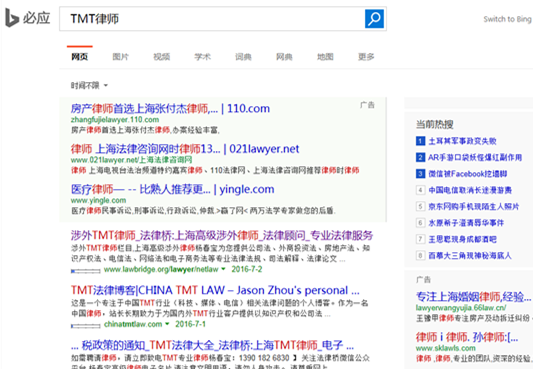
Task: Open URL zhangfujielawyer.110.com
Action: (115, 120)
